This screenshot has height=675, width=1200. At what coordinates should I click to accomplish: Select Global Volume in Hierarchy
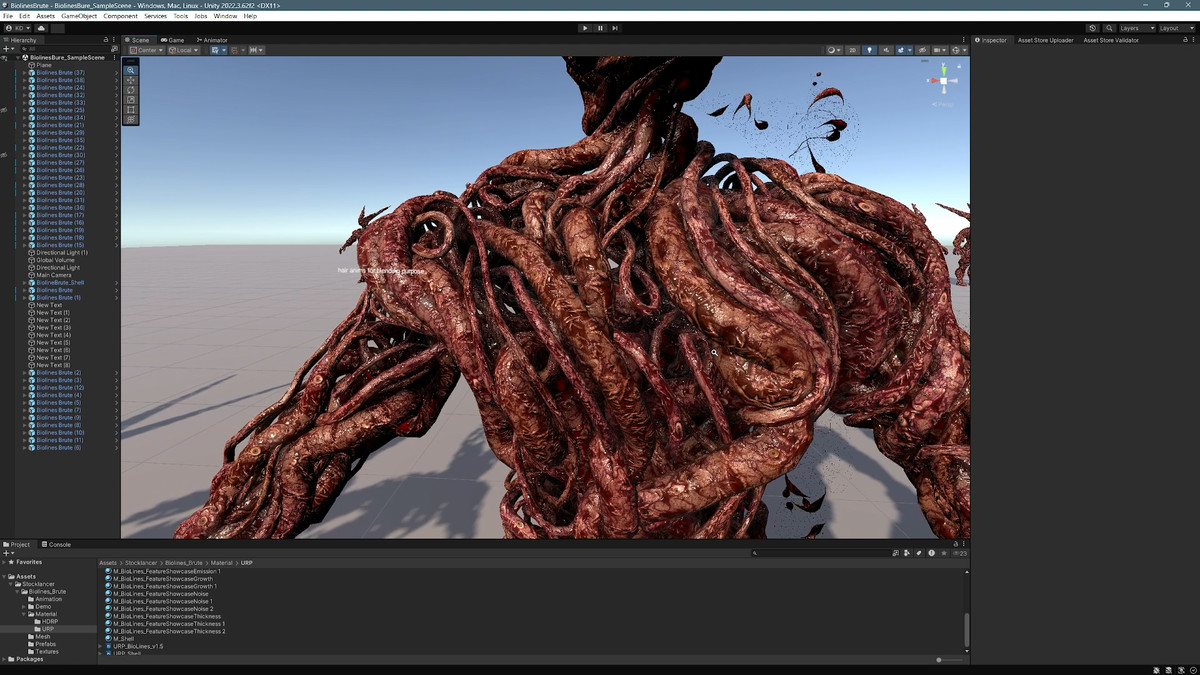point(55,260)
